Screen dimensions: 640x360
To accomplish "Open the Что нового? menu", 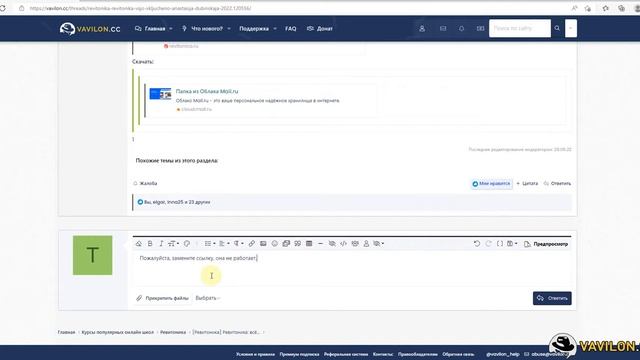I will point(203,29).
